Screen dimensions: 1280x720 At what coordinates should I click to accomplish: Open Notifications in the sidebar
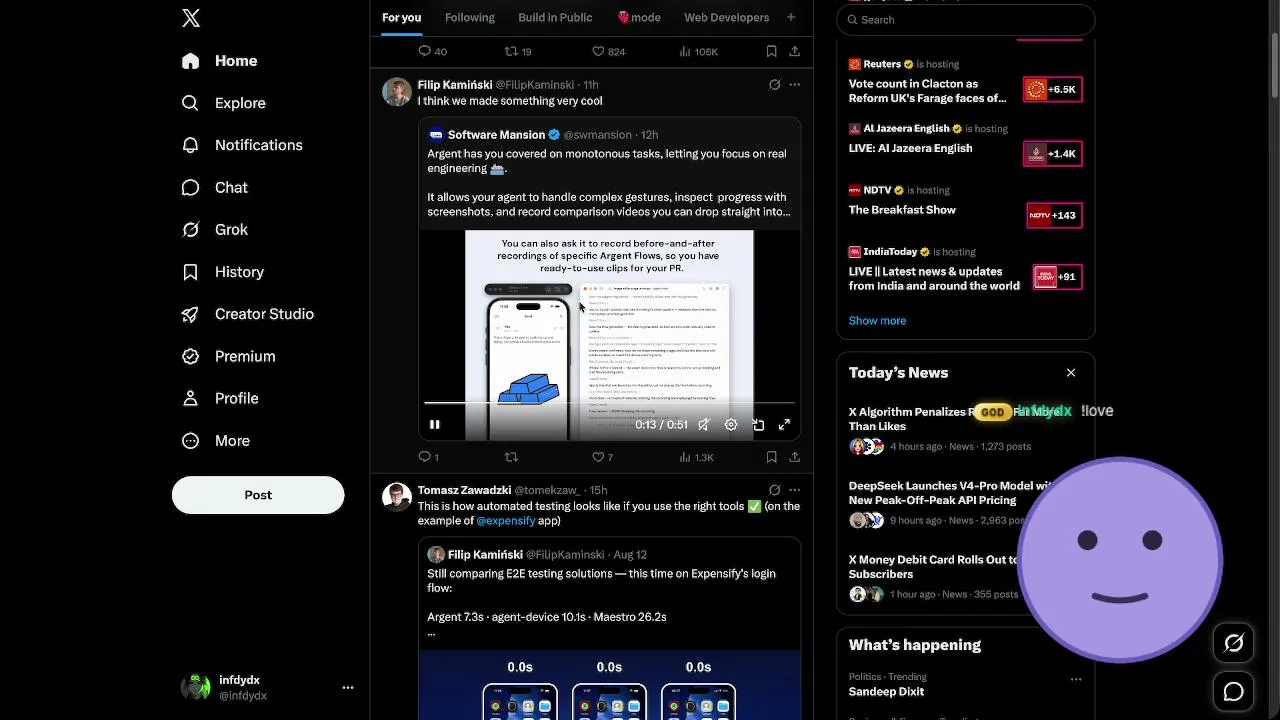coord(242,145)
